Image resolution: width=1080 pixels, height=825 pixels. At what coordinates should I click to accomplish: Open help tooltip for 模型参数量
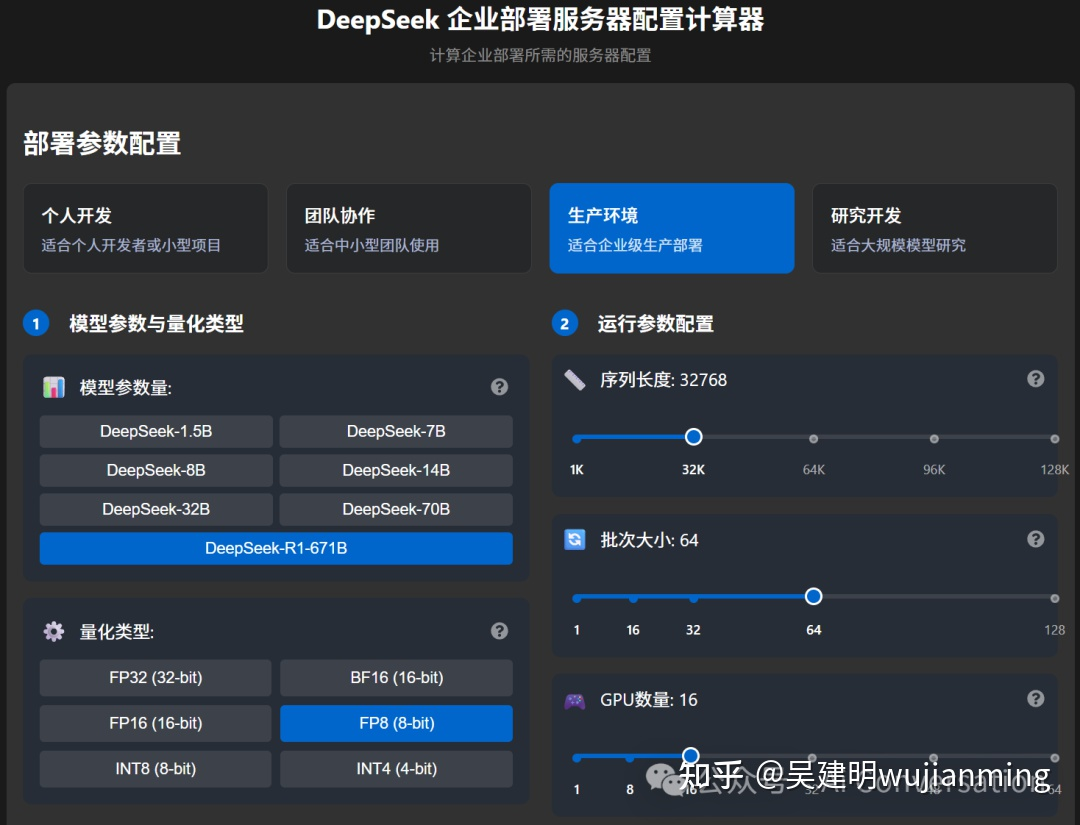coord(499,386)
